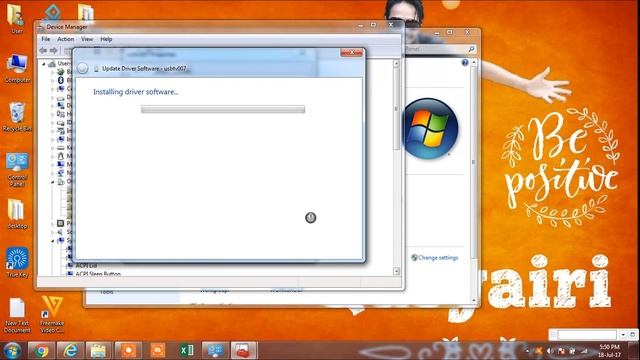The width and height of the screenshot is (640, 360).
Task: Click the Device Manager toolbar Forward arrow
Action: coord(53,51)
